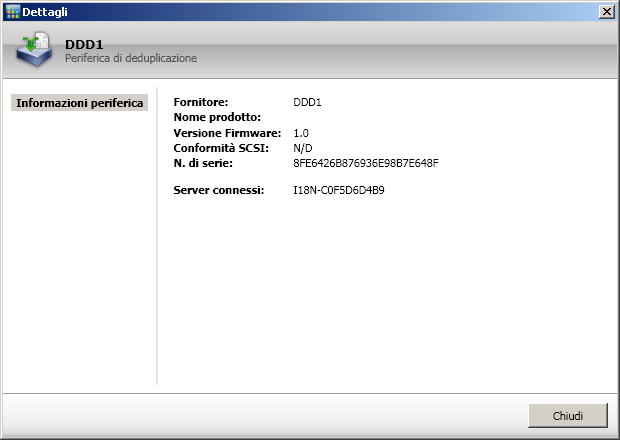The width and height of the screenshot is (620, 440).
Task: Click the Conformità SCSI label
Action: click(x=221, y=148)
